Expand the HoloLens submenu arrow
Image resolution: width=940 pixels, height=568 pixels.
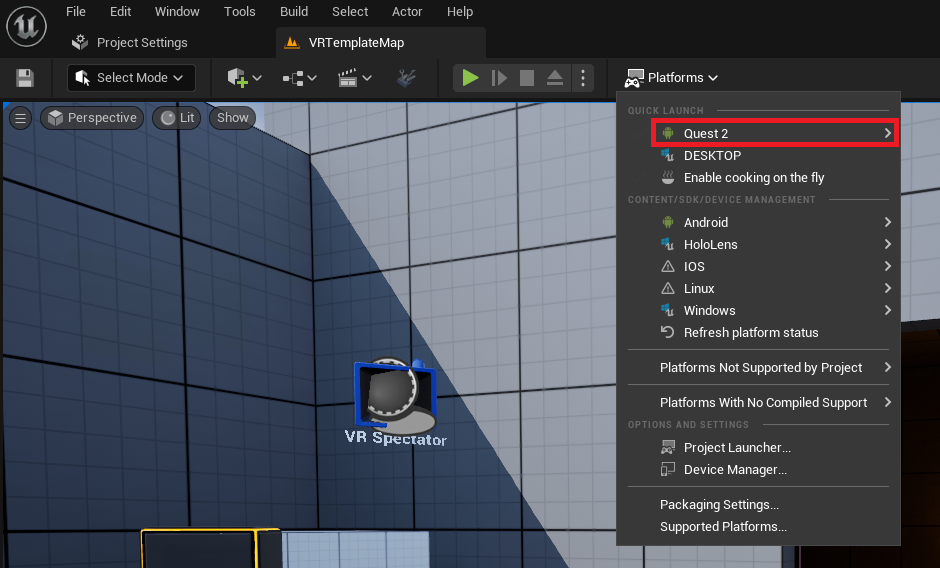click(888, 244)
